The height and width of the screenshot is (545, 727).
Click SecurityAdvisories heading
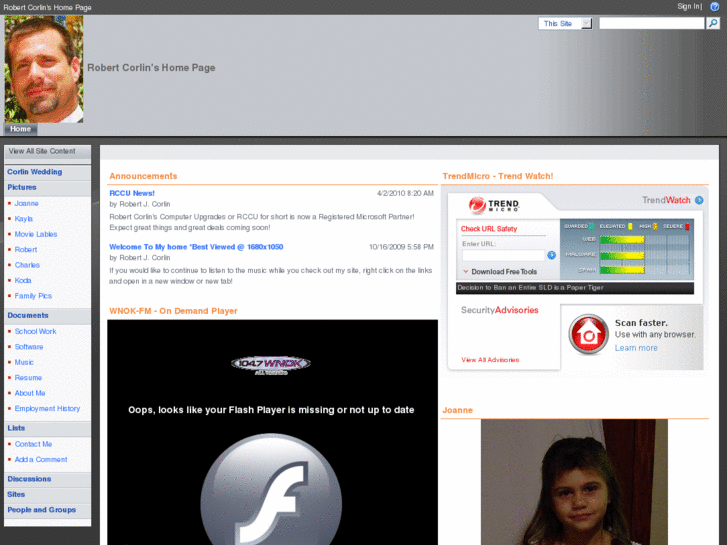(499, 310)
